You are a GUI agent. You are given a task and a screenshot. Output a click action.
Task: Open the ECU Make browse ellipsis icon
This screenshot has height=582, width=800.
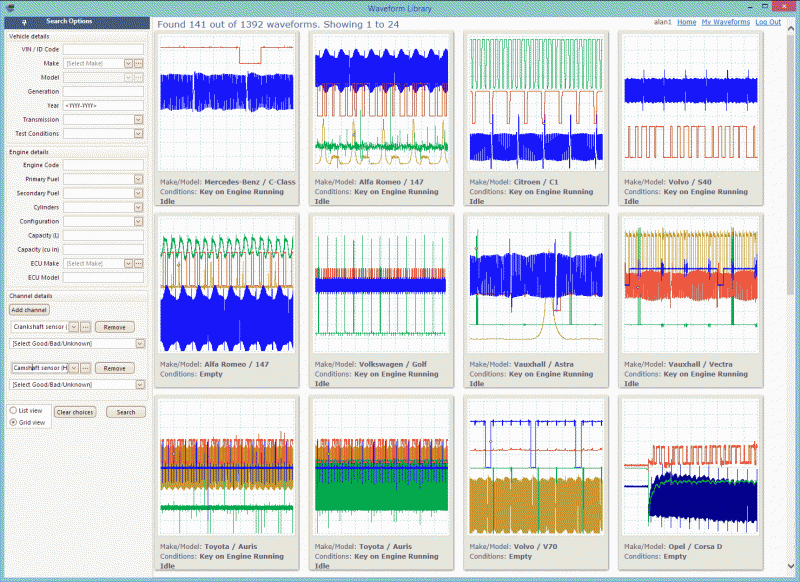click(x=137, y=263)
